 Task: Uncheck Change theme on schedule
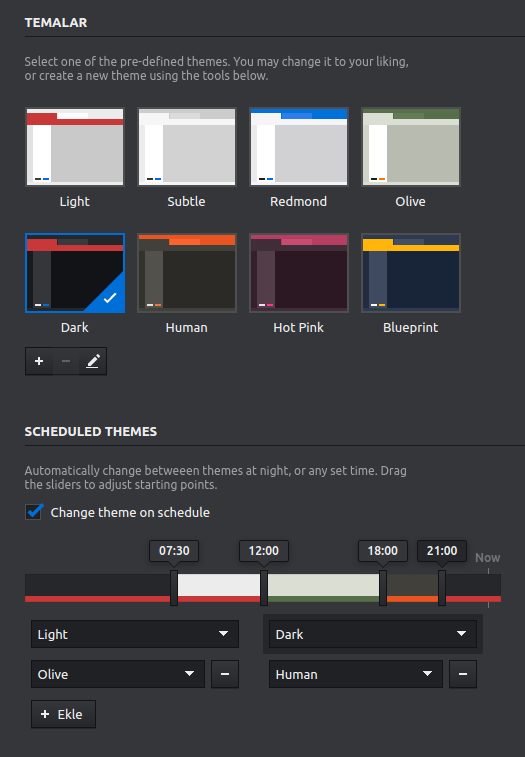click(34, 512)
